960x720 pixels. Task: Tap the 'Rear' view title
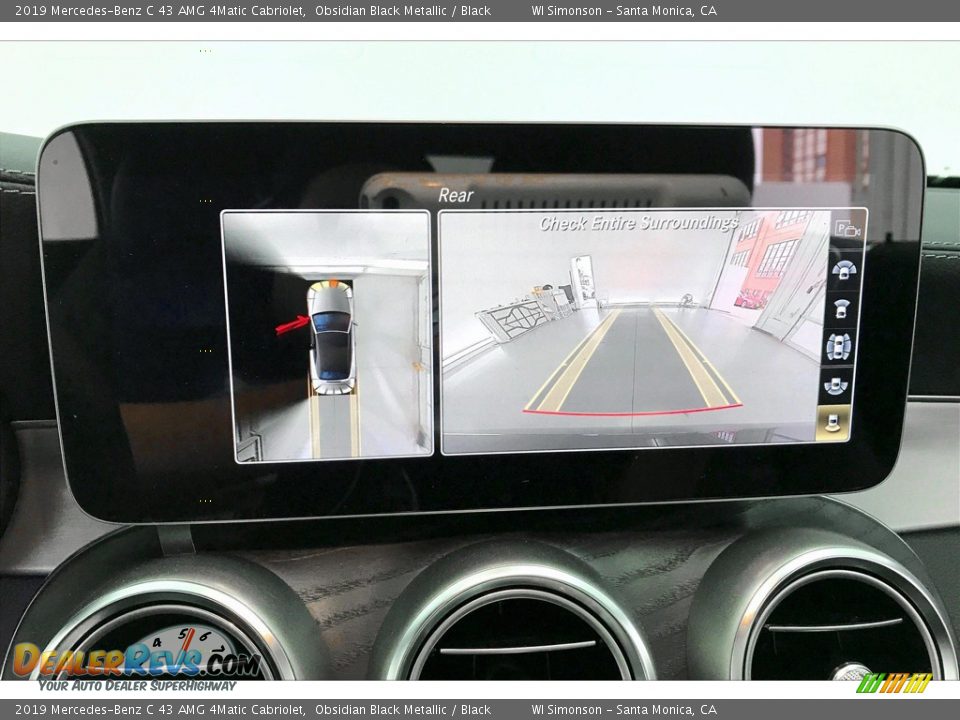pos(456,195)
